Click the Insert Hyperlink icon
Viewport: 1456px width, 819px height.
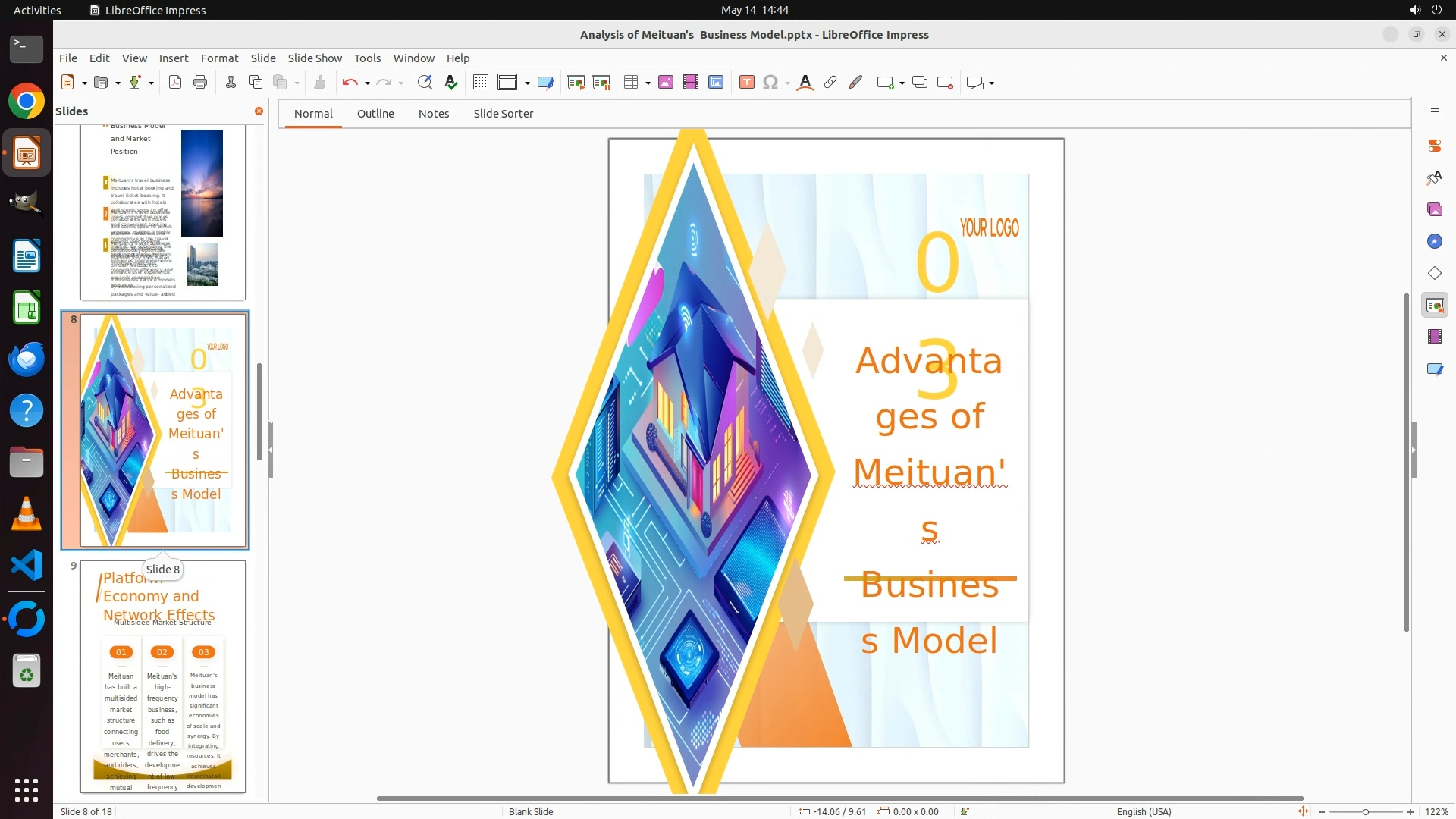tap(830, 83)
